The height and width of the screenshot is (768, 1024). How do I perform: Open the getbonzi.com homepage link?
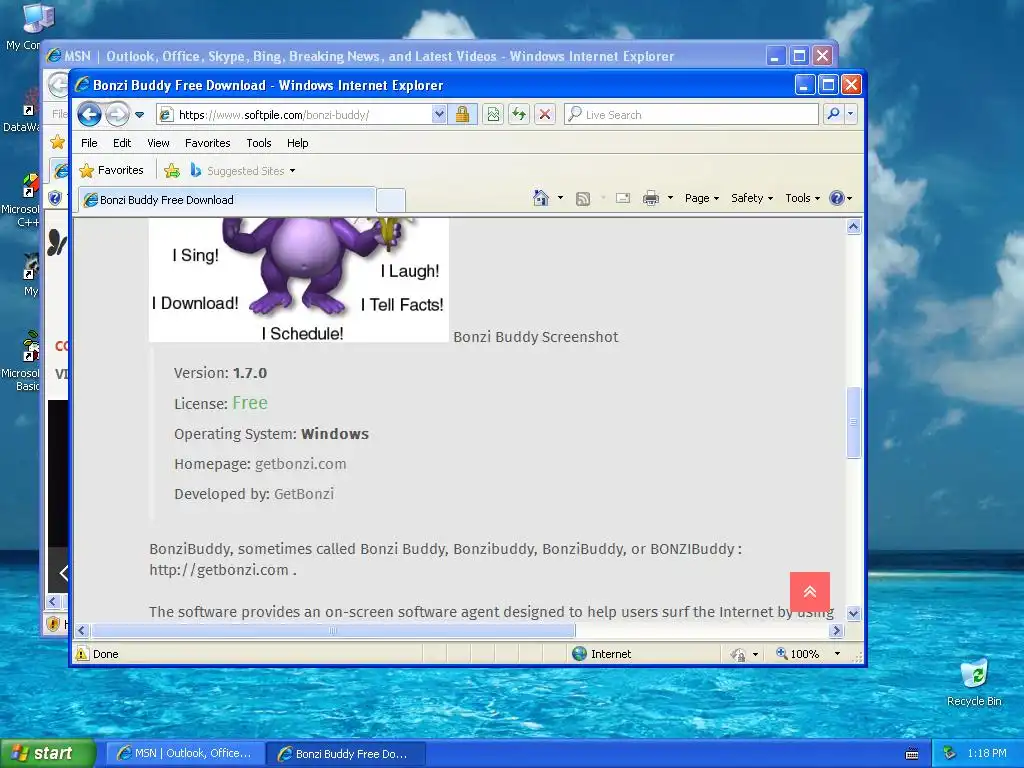tap(300, 464)
